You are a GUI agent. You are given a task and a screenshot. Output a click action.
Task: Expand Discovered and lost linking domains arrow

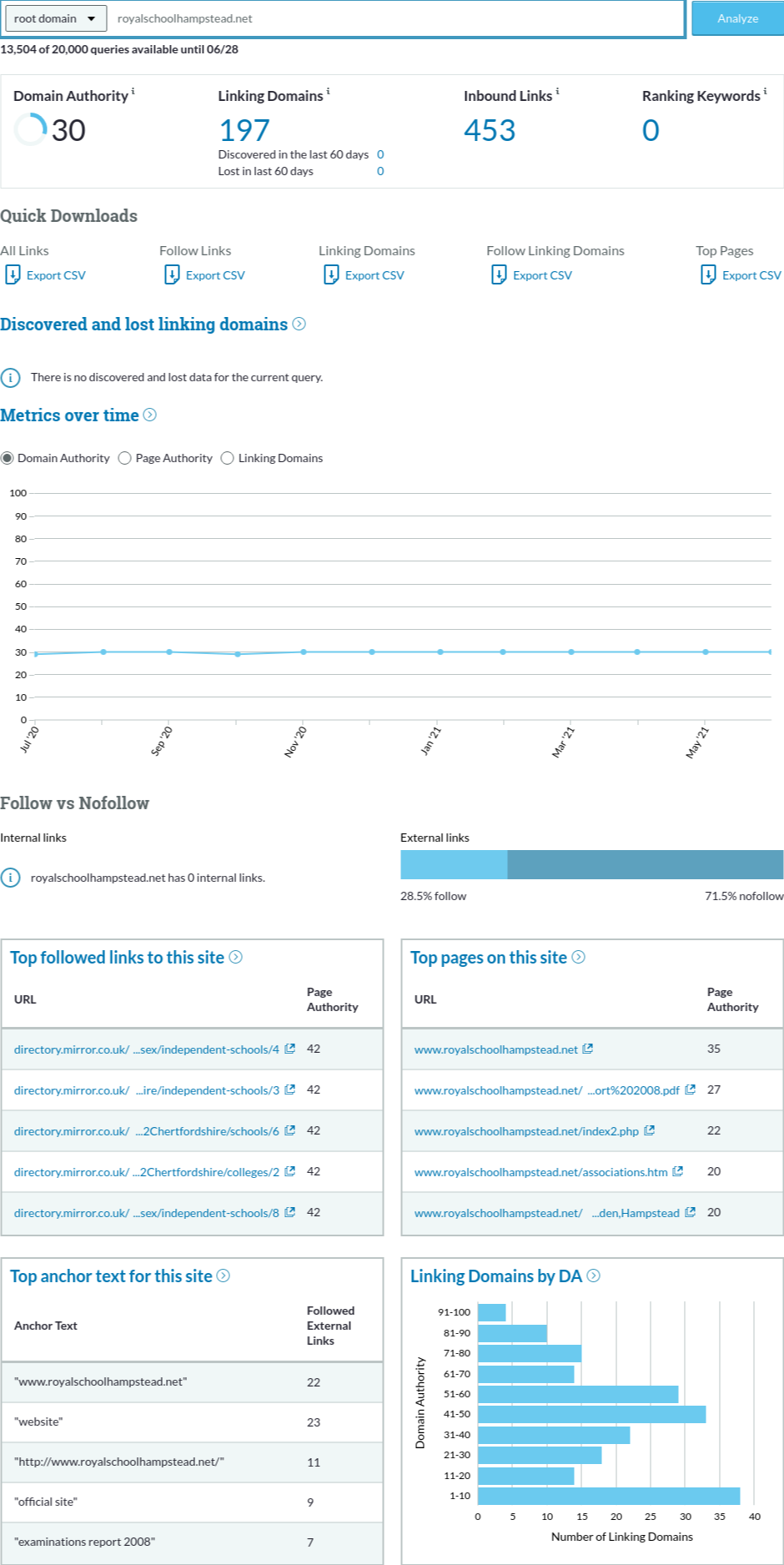pyautogui.click(x=299, y=324)
